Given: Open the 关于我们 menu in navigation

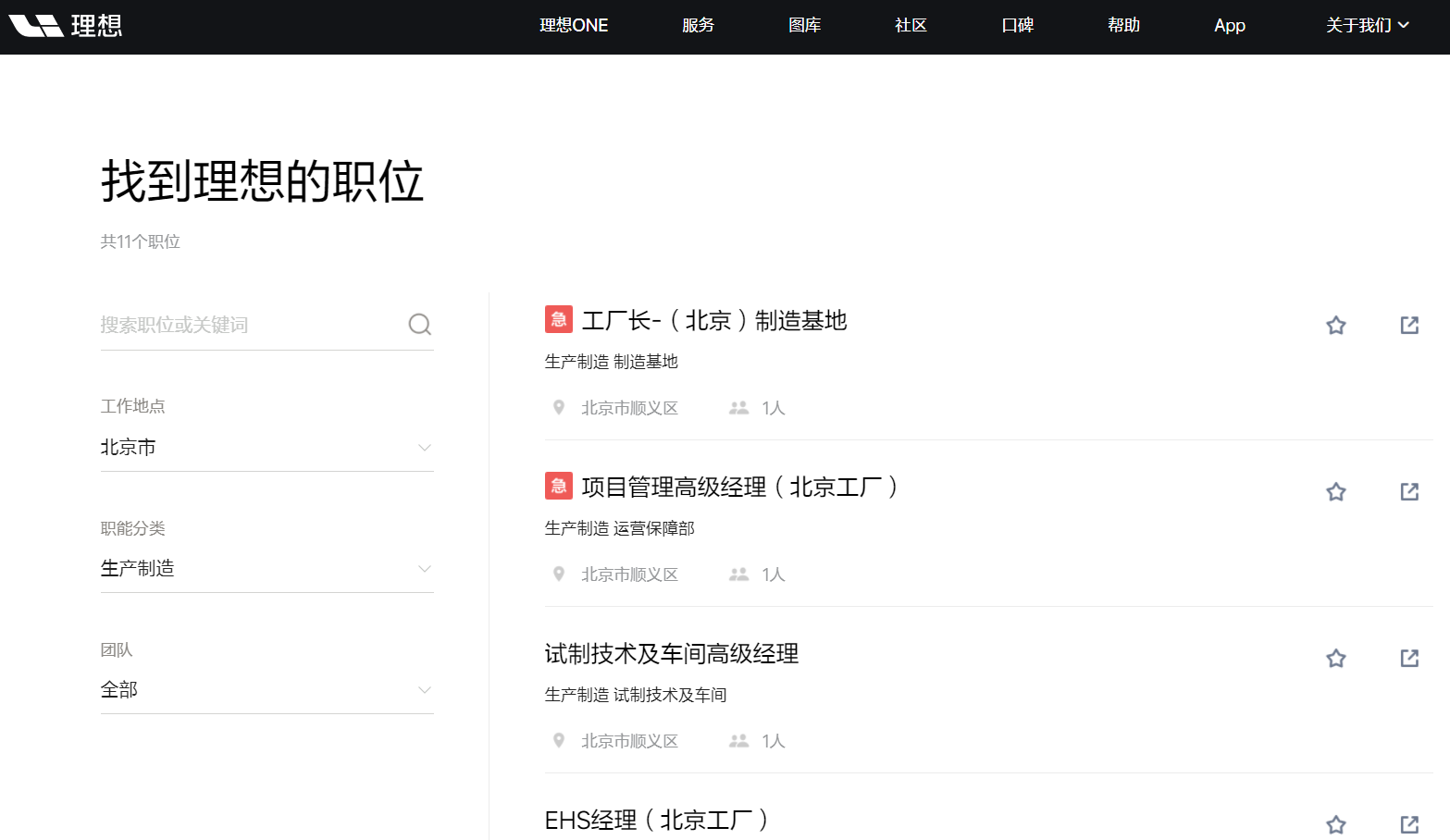Looking at the screenshot, I should [1367, 25].
